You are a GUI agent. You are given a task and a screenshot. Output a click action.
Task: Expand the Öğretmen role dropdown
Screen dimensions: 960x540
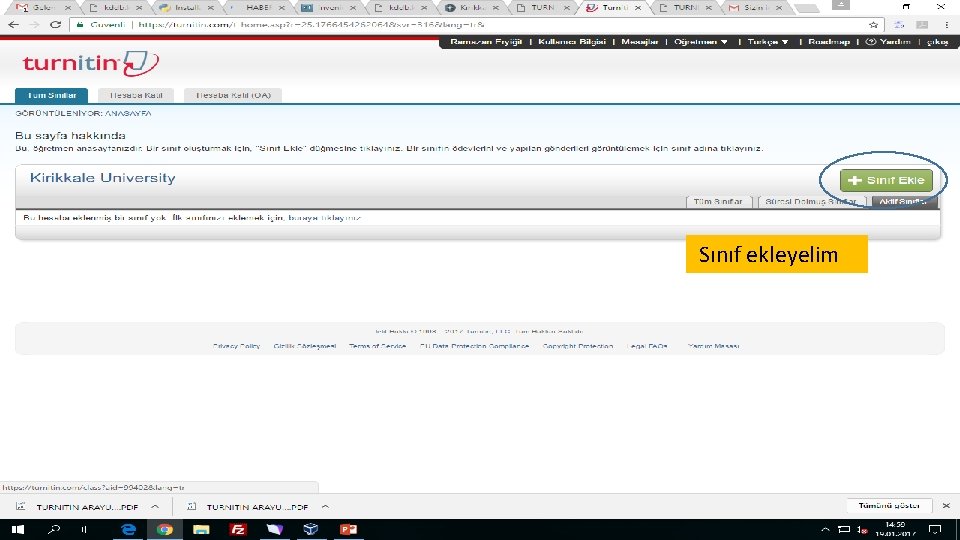pyautogui.click(x=700, y=42)
